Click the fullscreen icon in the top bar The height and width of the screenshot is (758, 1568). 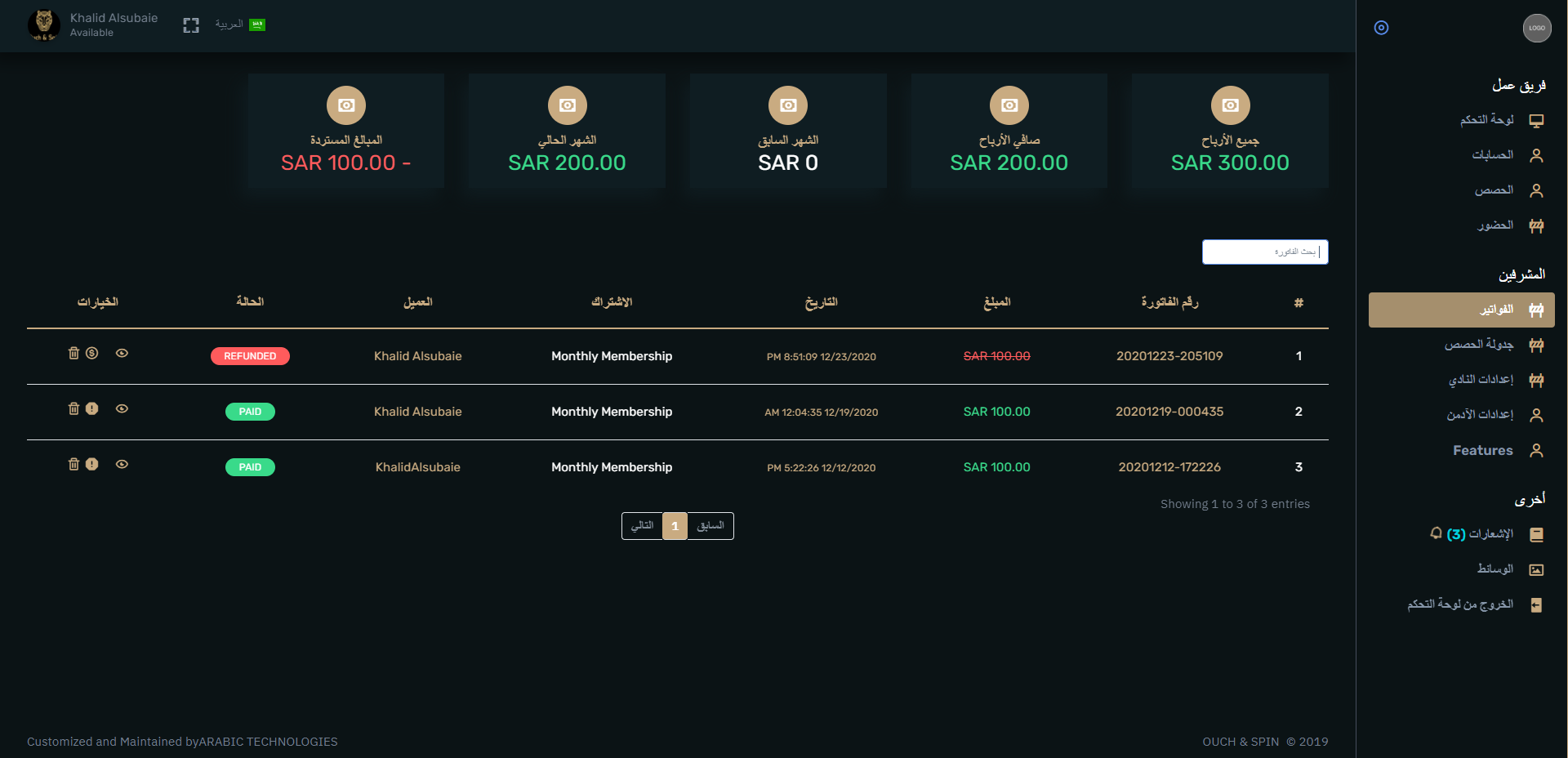[x=191, y=25]
